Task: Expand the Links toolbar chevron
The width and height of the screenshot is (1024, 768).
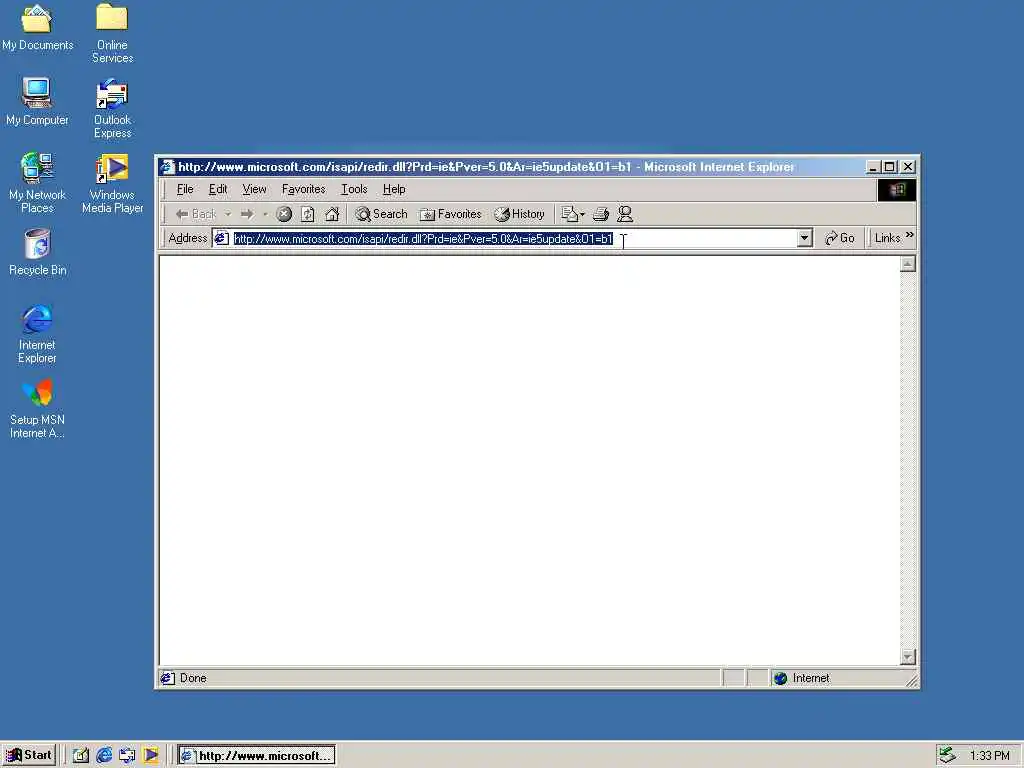Action: tap(910, 234)
